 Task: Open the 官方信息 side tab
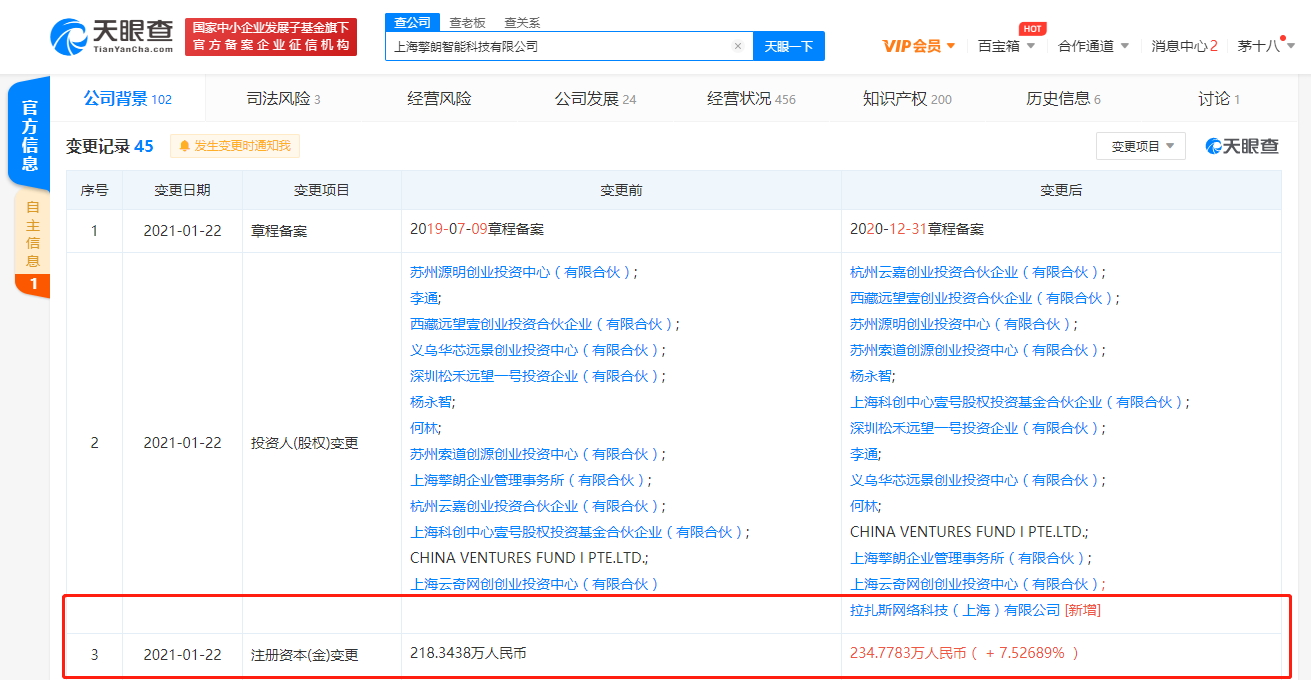31,135
